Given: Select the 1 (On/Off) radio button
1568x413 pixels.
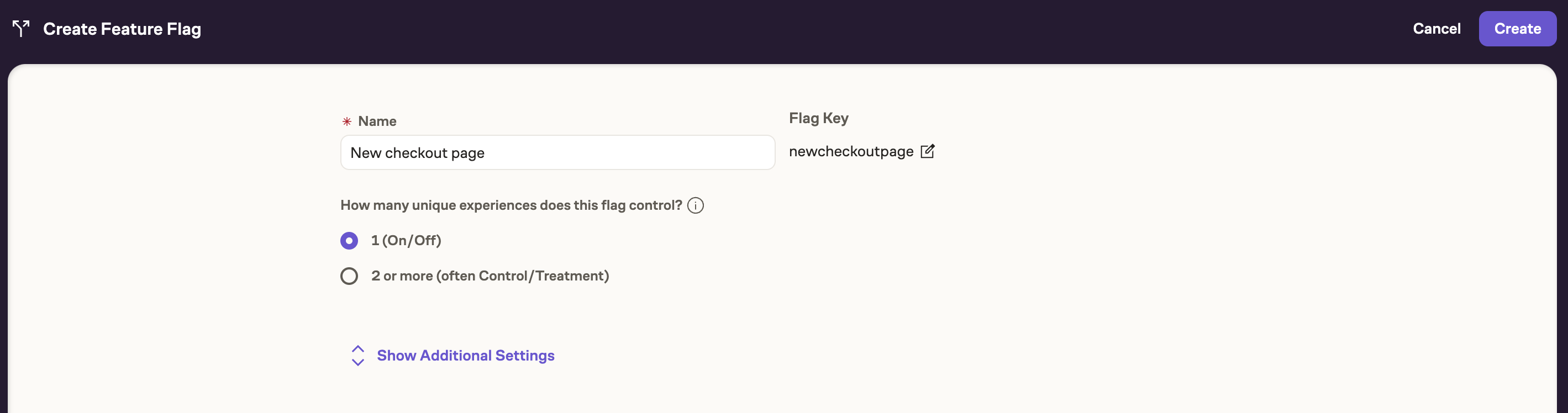Looking at the screenshot, I should (x=349, y=241).
